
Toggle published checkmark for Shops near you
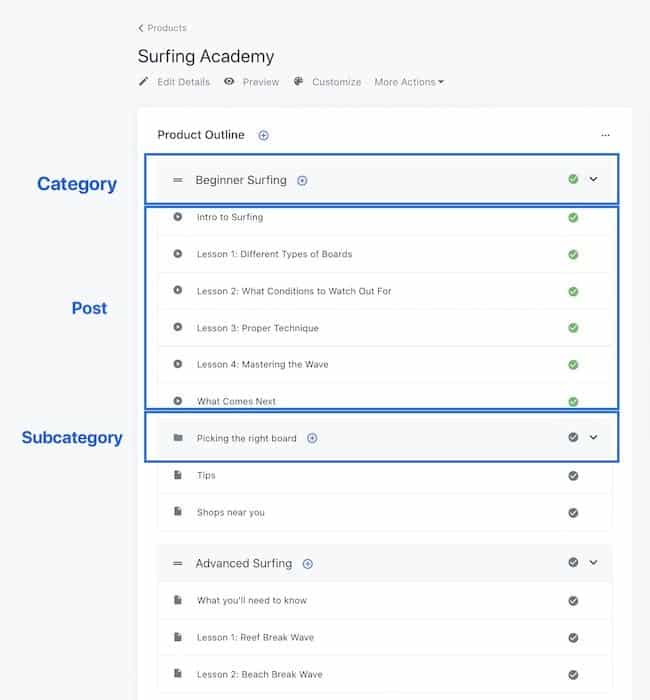[573, 513]
